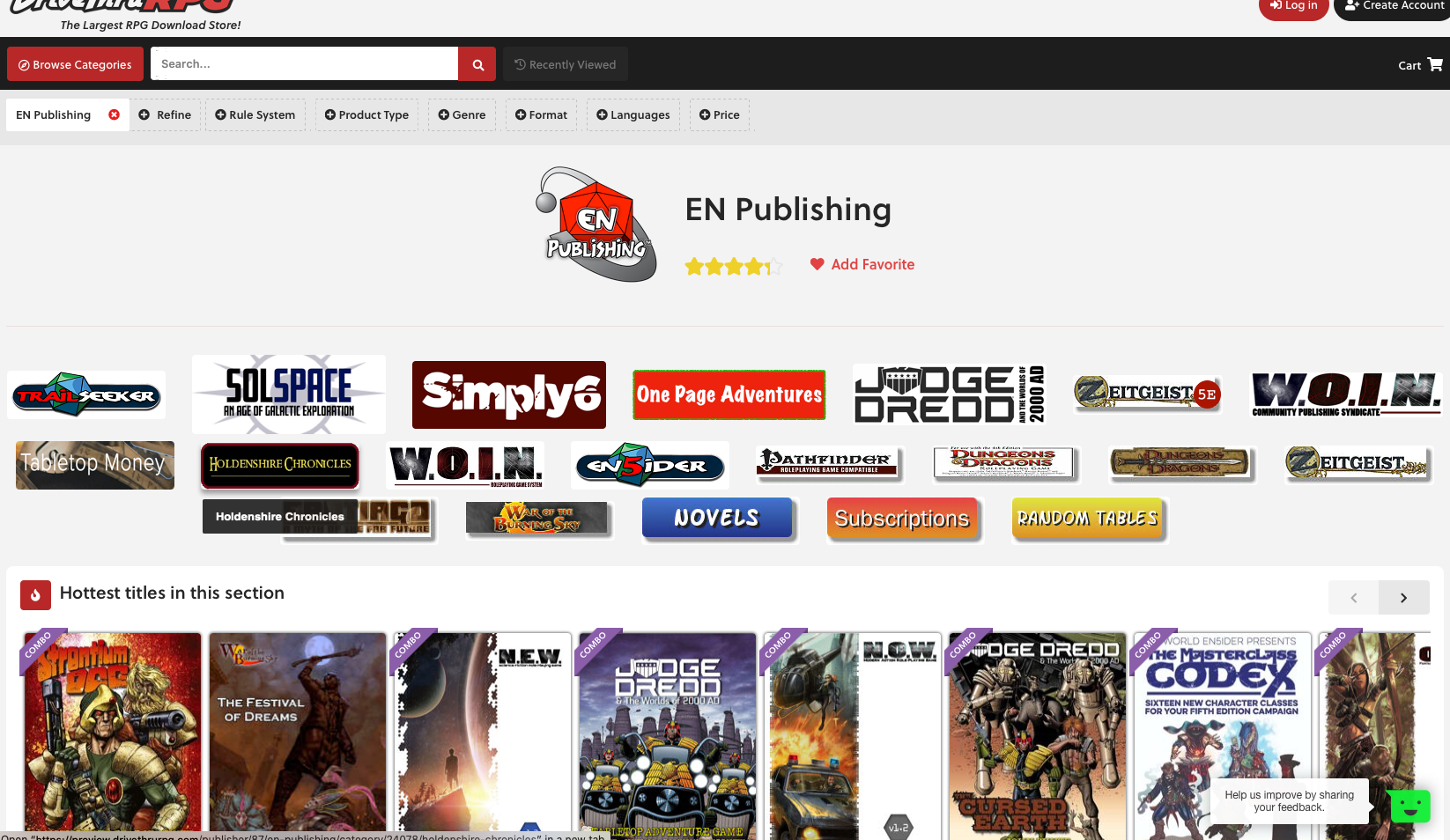The image size is (1450, 840).
Task: Expand the Refine filter
Action: coord(165,115)
